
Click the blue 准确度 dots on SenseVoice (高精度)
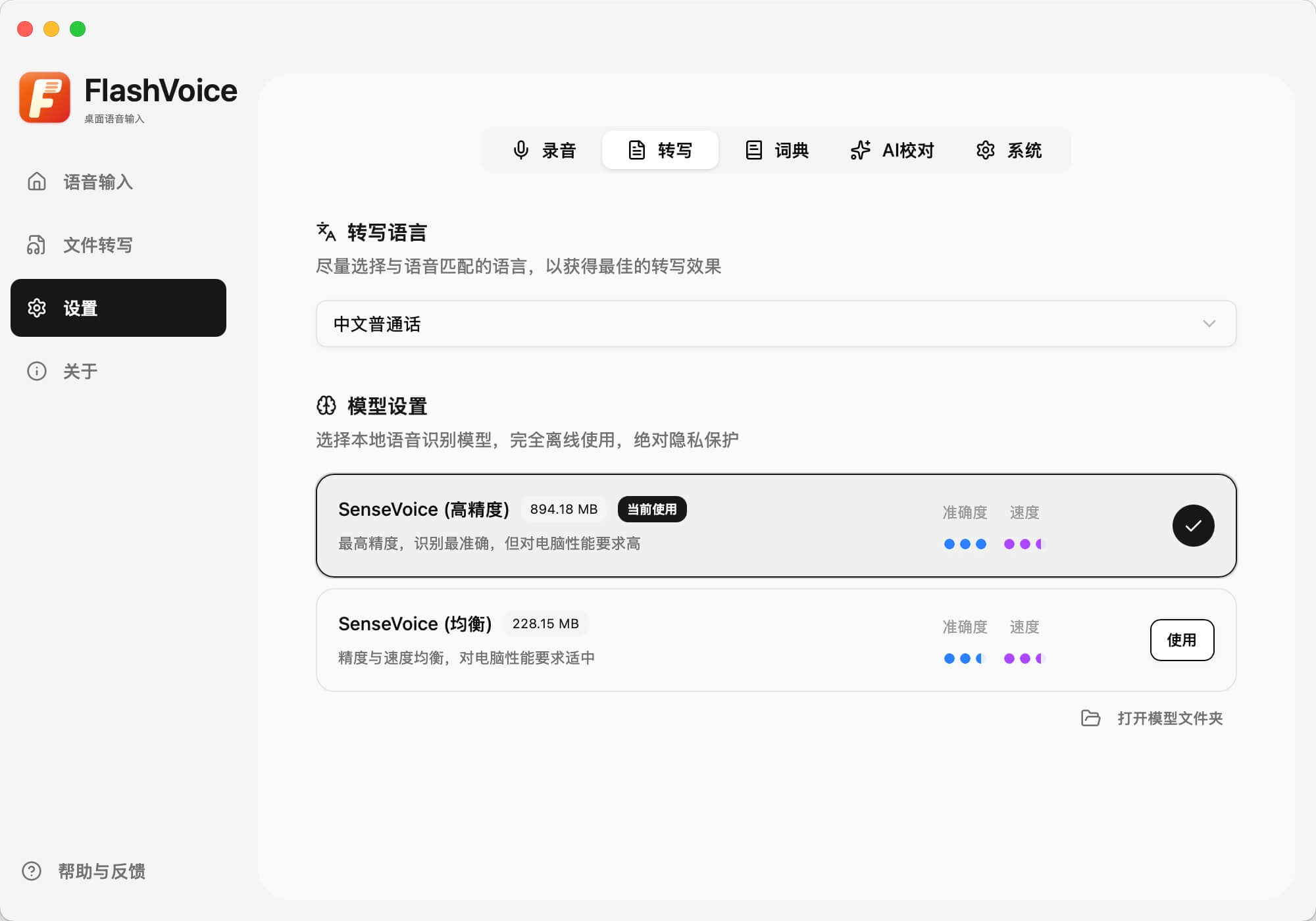965,544
